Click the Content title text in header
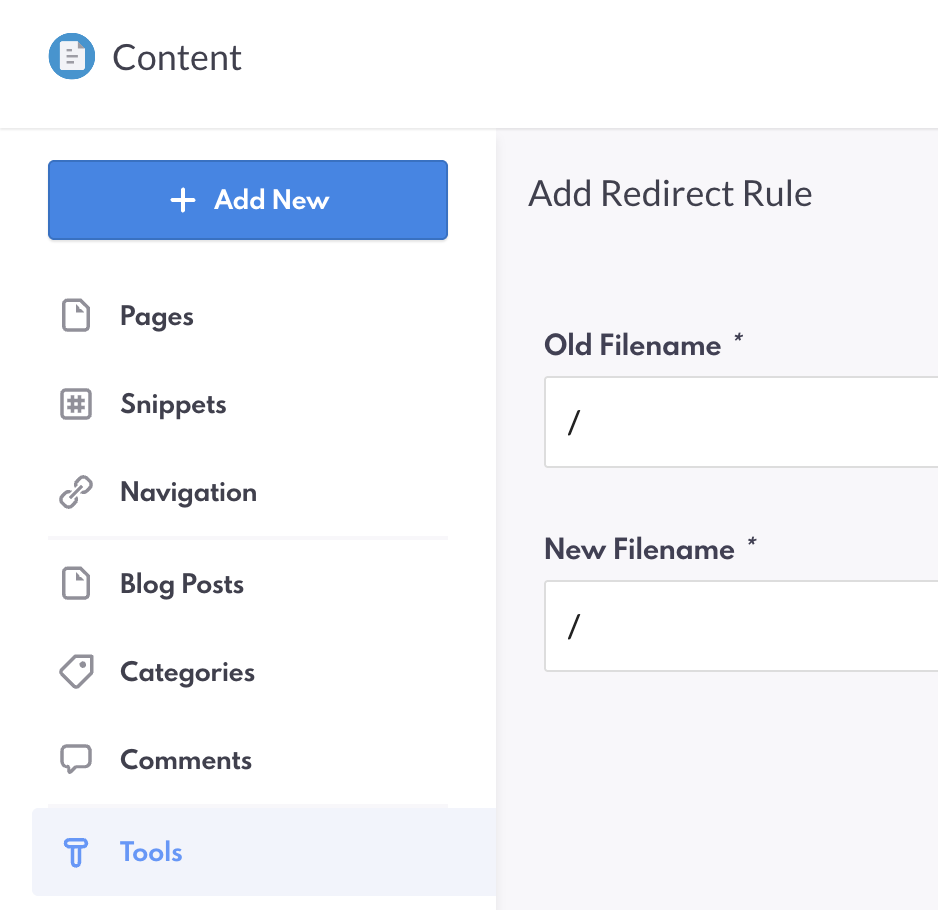This screenshot has width=938, height=910. 177,58
